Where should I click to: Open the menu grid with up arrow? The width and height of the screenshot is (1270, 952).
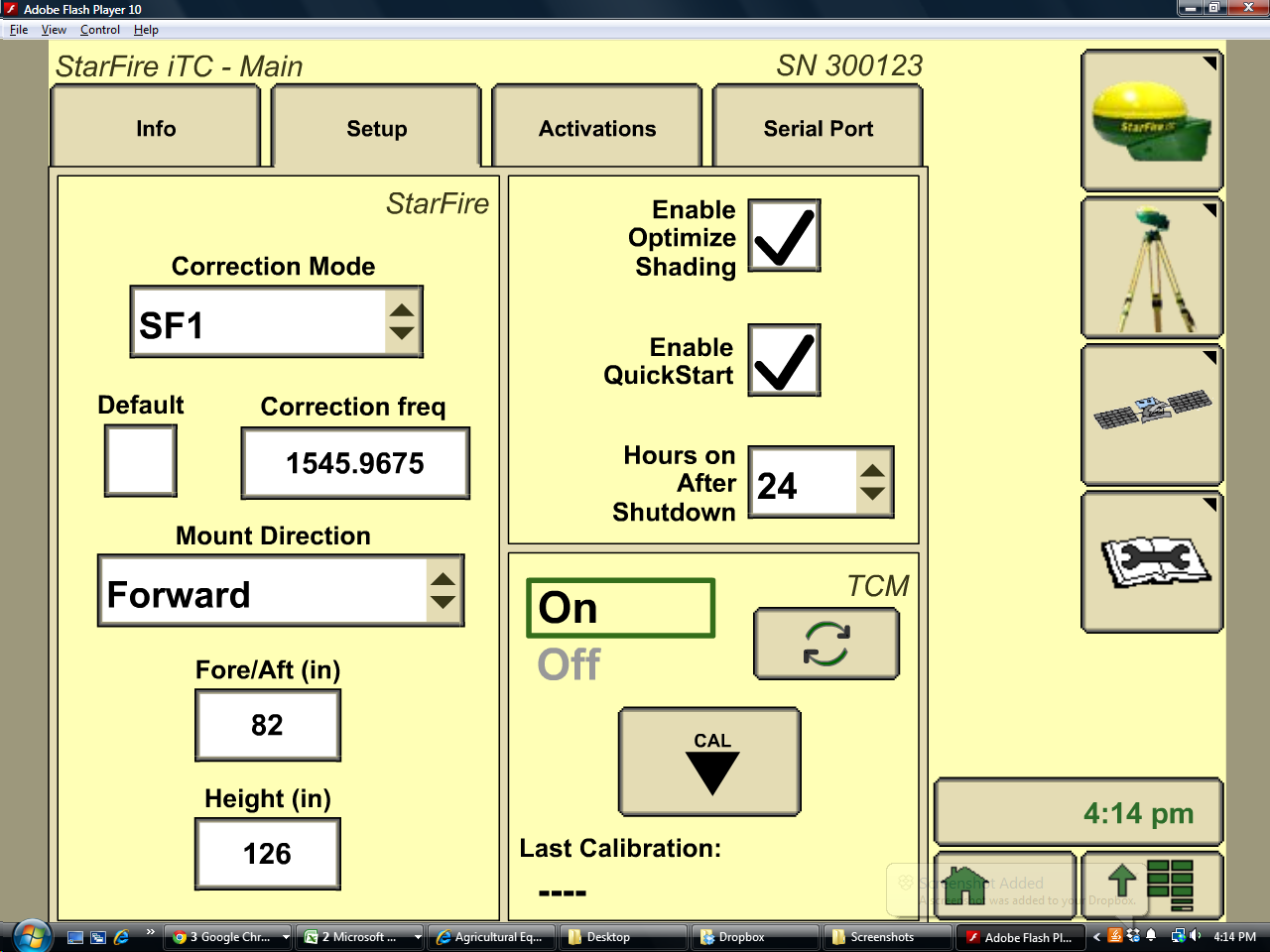click(x=1152, y=886)
